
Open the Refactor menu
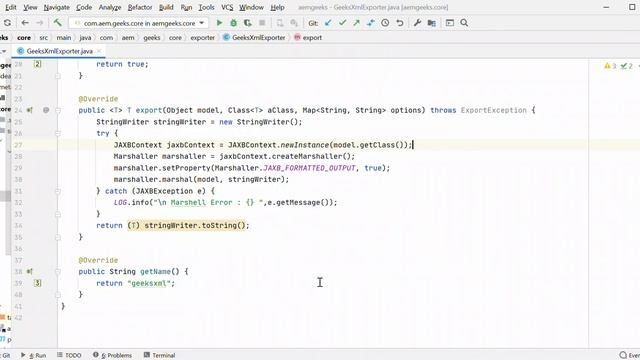coord(140,7)
